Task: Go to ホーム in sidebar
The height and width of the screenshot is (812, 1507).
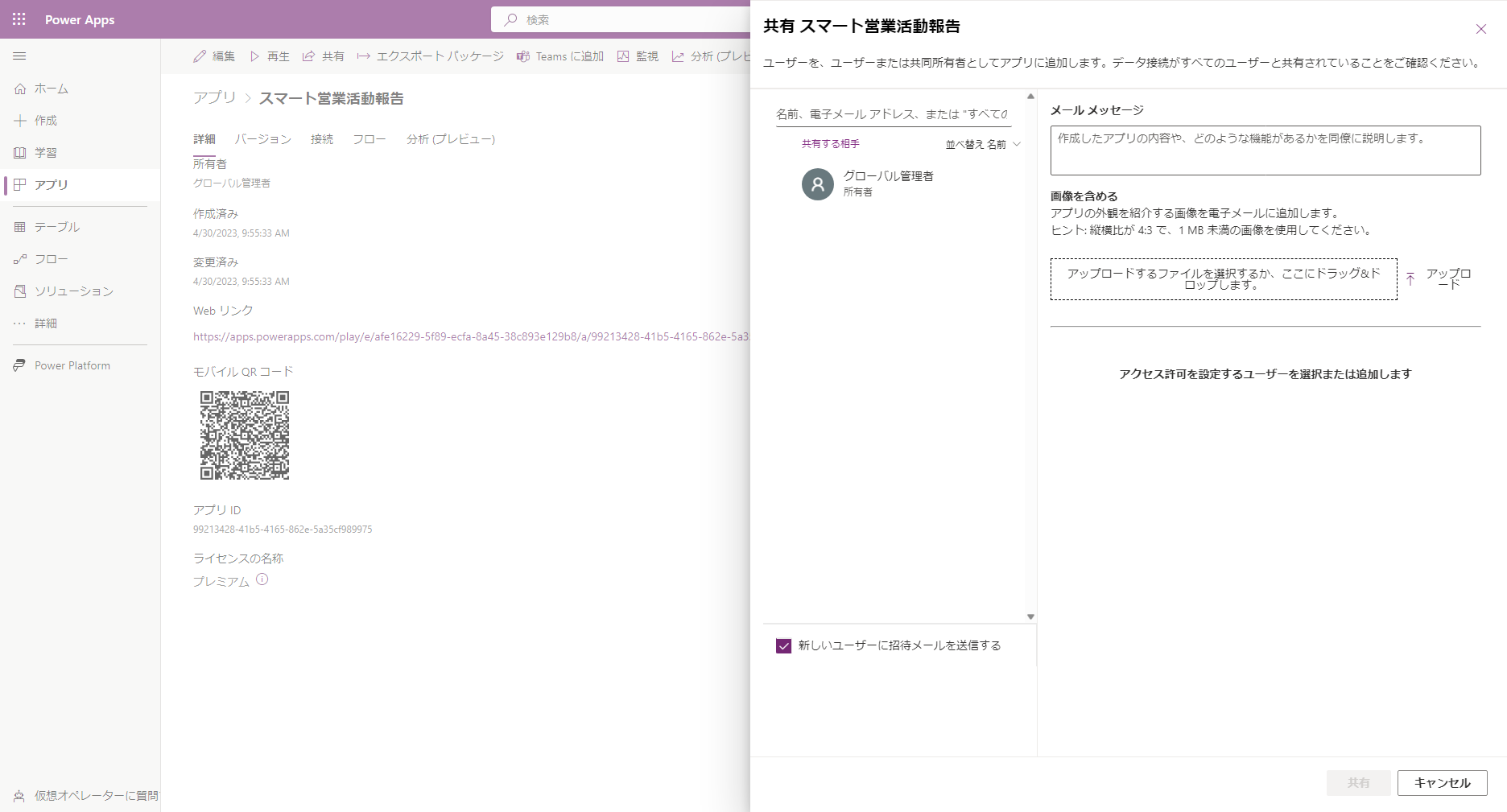Action: [x=52, y=89]
